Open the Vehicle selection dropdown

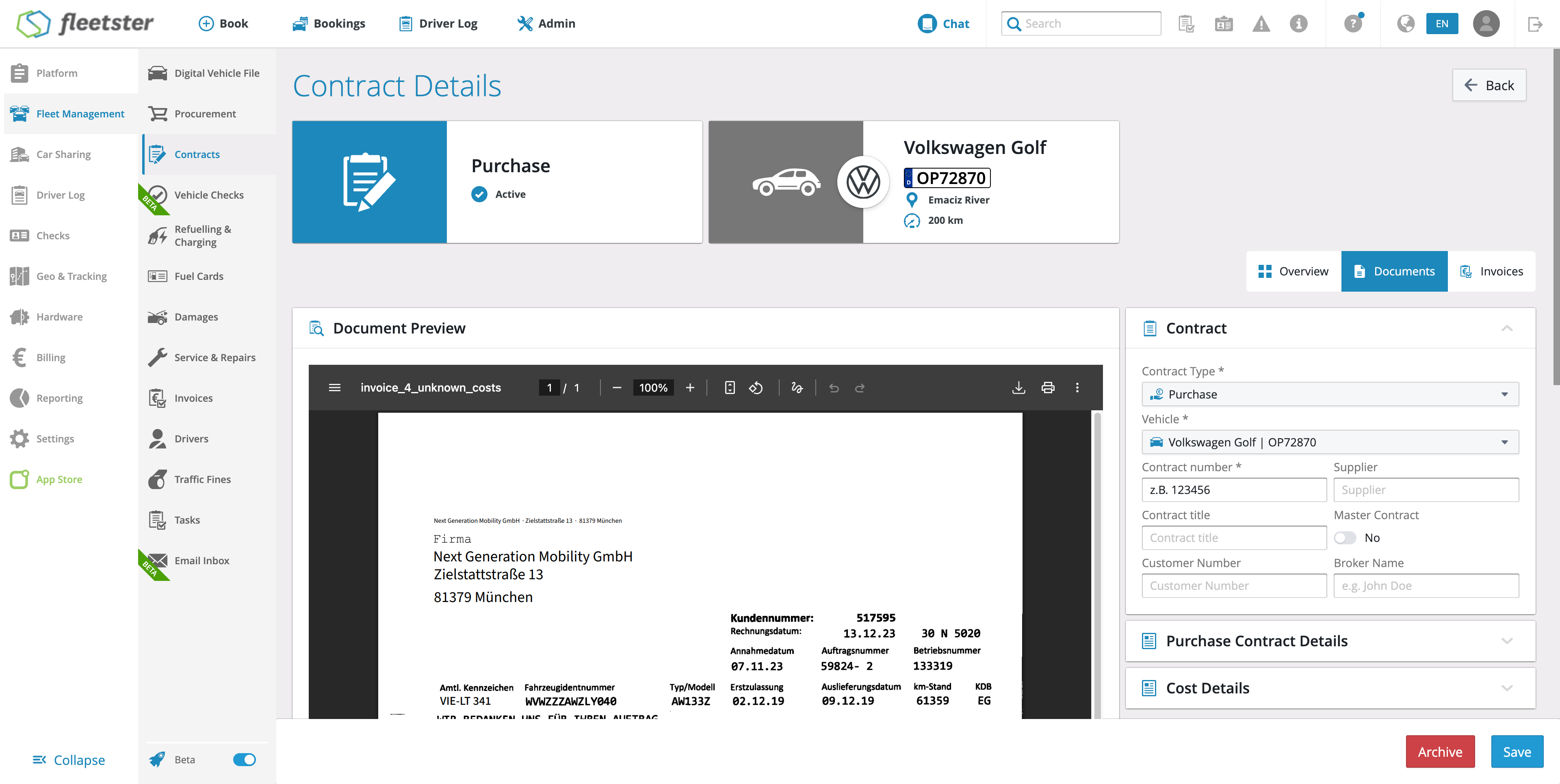click(x=1330, y=442)
